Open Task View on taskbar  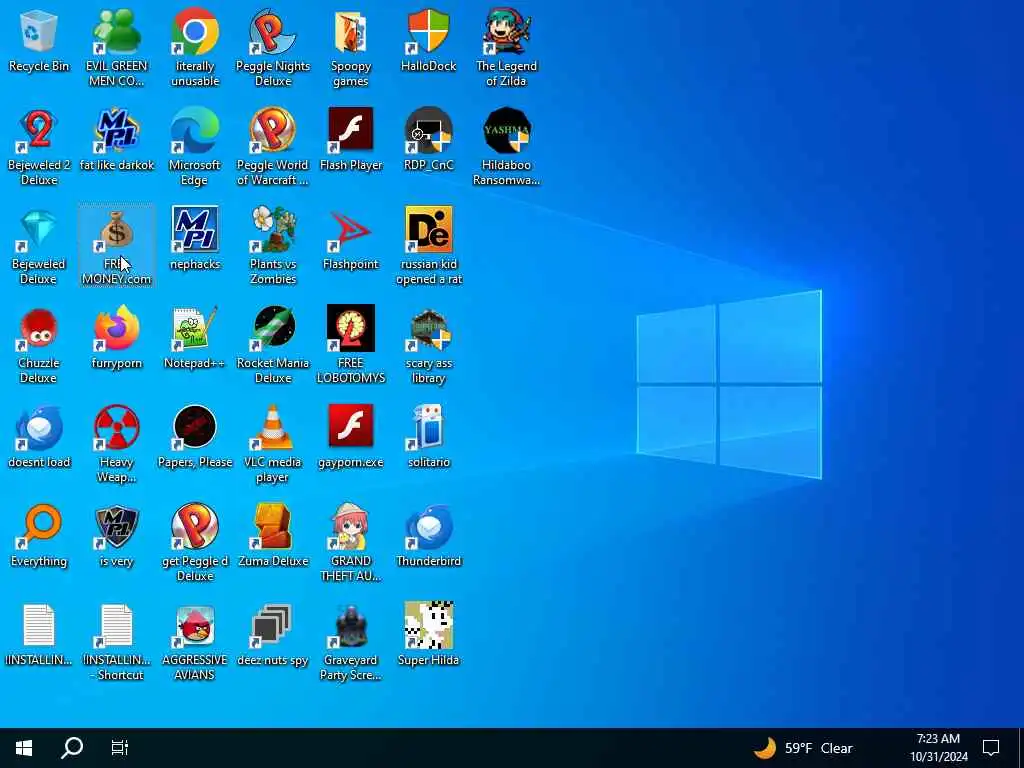click(120, 748)
